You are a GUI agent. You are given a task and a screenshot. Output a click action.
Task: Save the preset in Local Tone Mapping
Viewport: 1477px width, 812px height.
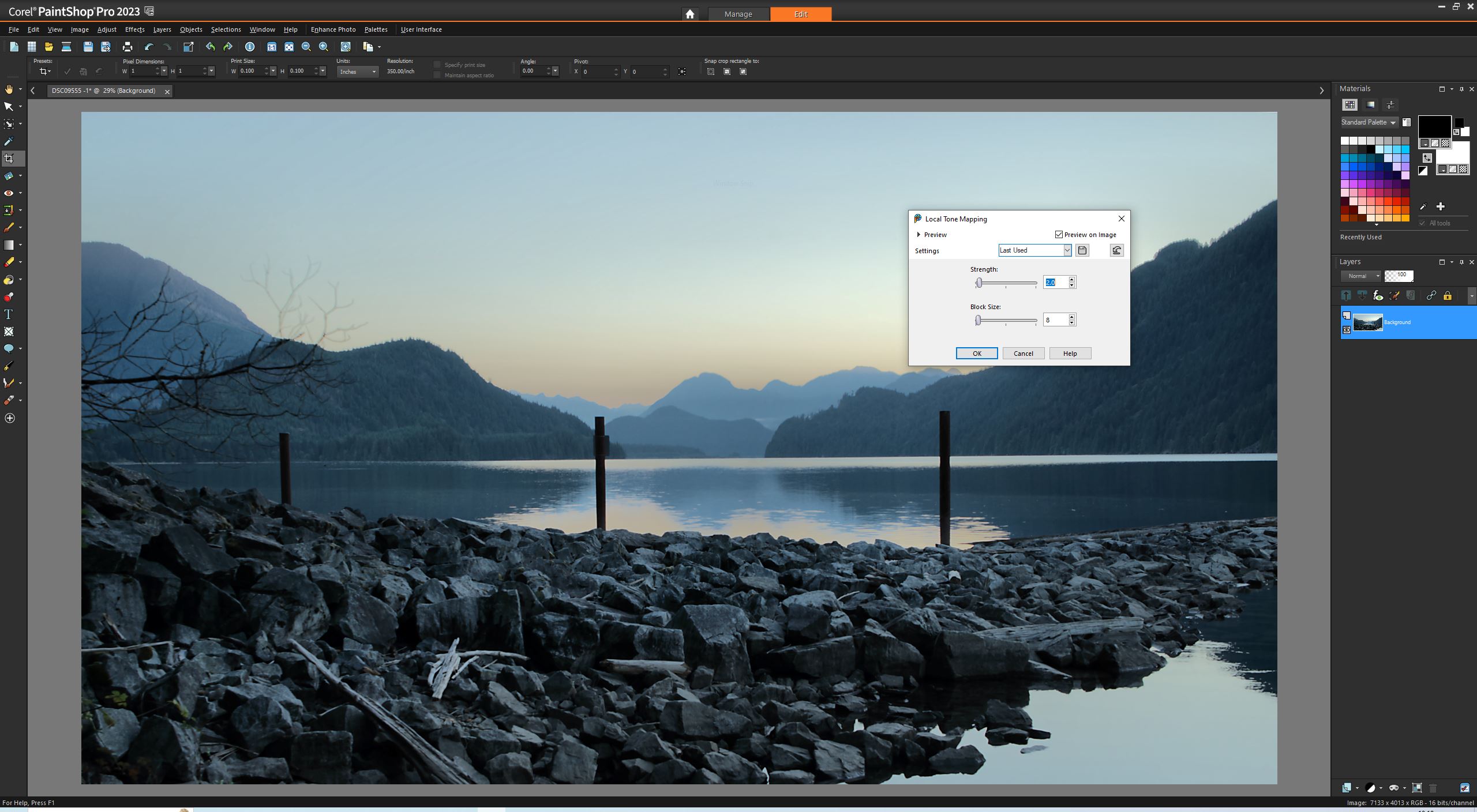(x=1082, y=250)
